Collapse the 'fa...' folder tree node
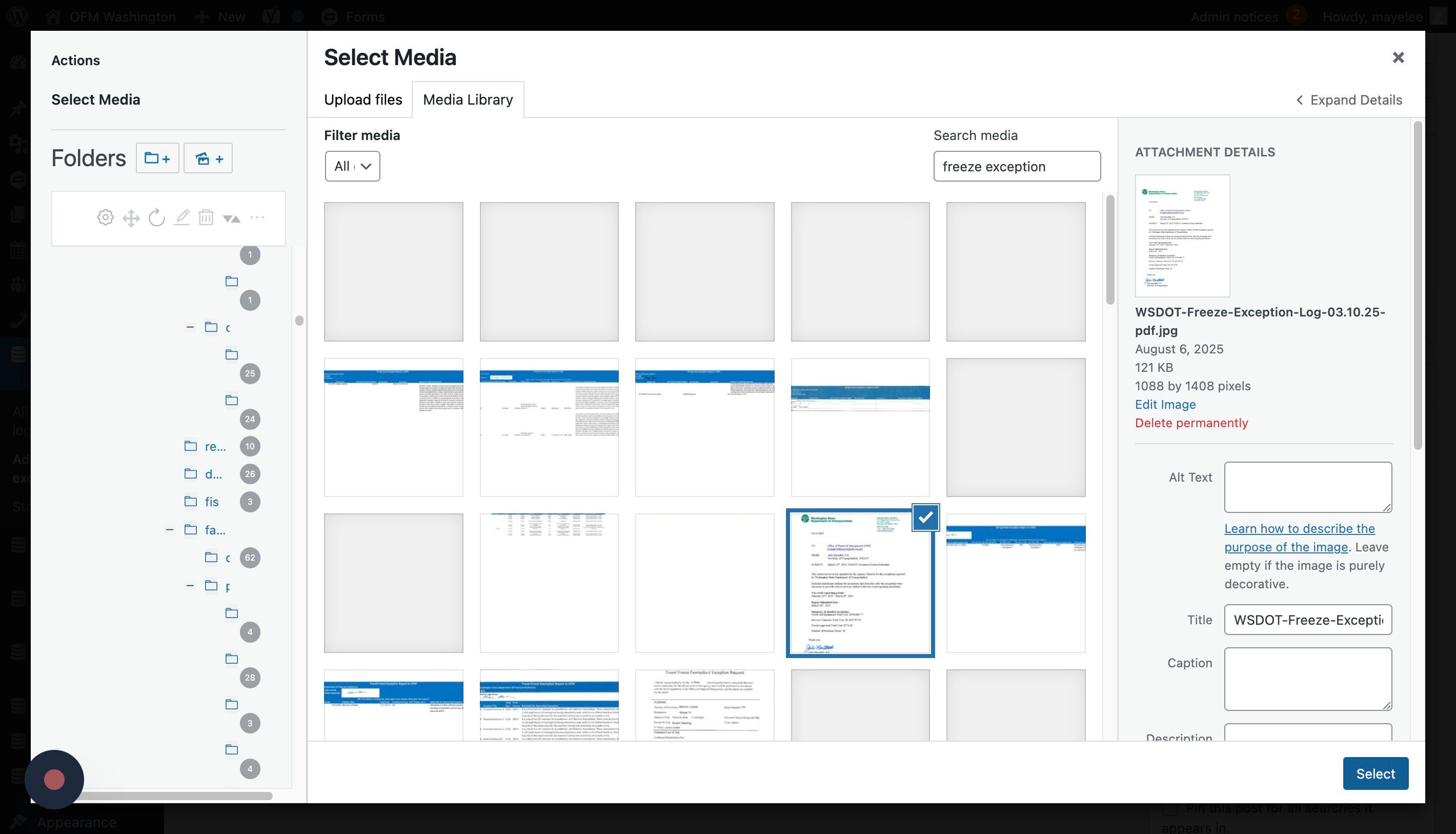Viewport: 1456px width, 834px height. 170,530
